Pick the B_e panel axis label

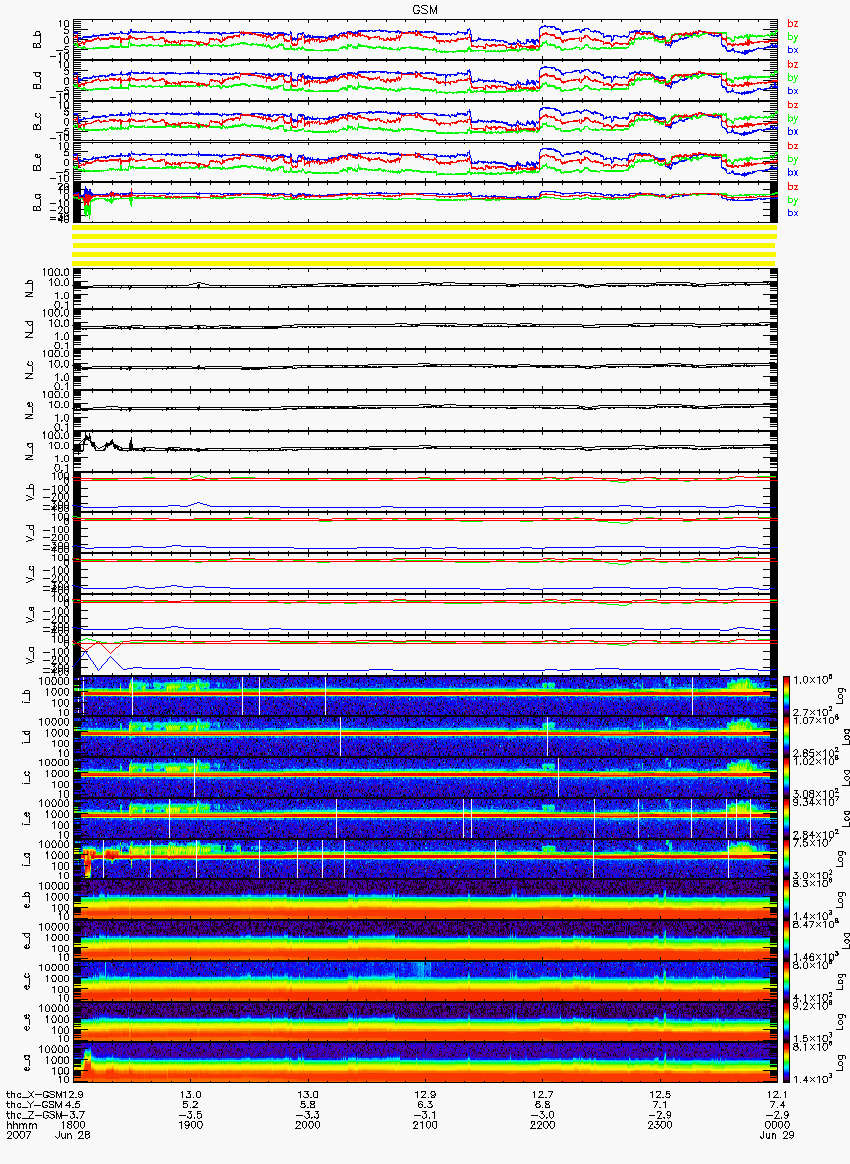coord(37,163)
